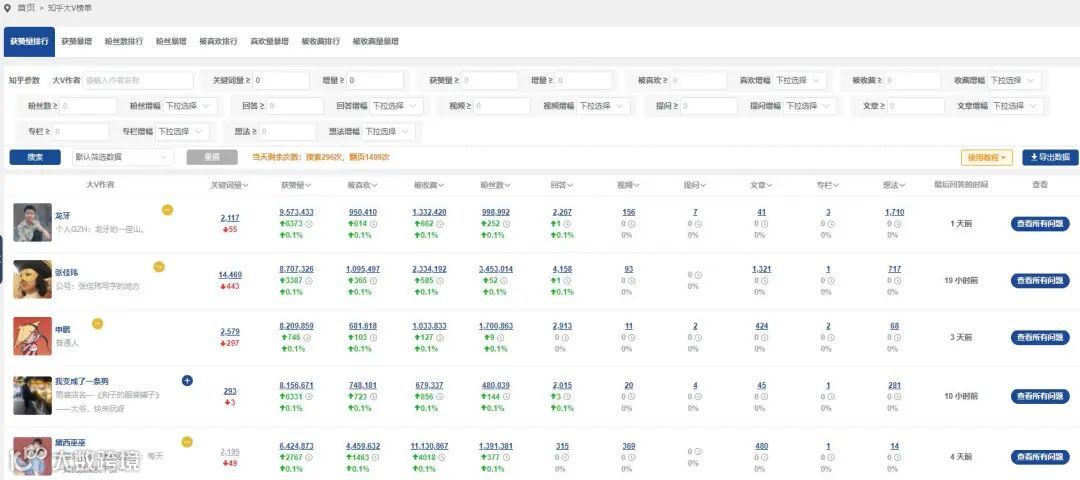This screenshot has width=1080, height=480.
Task: Click the articles value 1,321
Action: (x=761, y=269)
